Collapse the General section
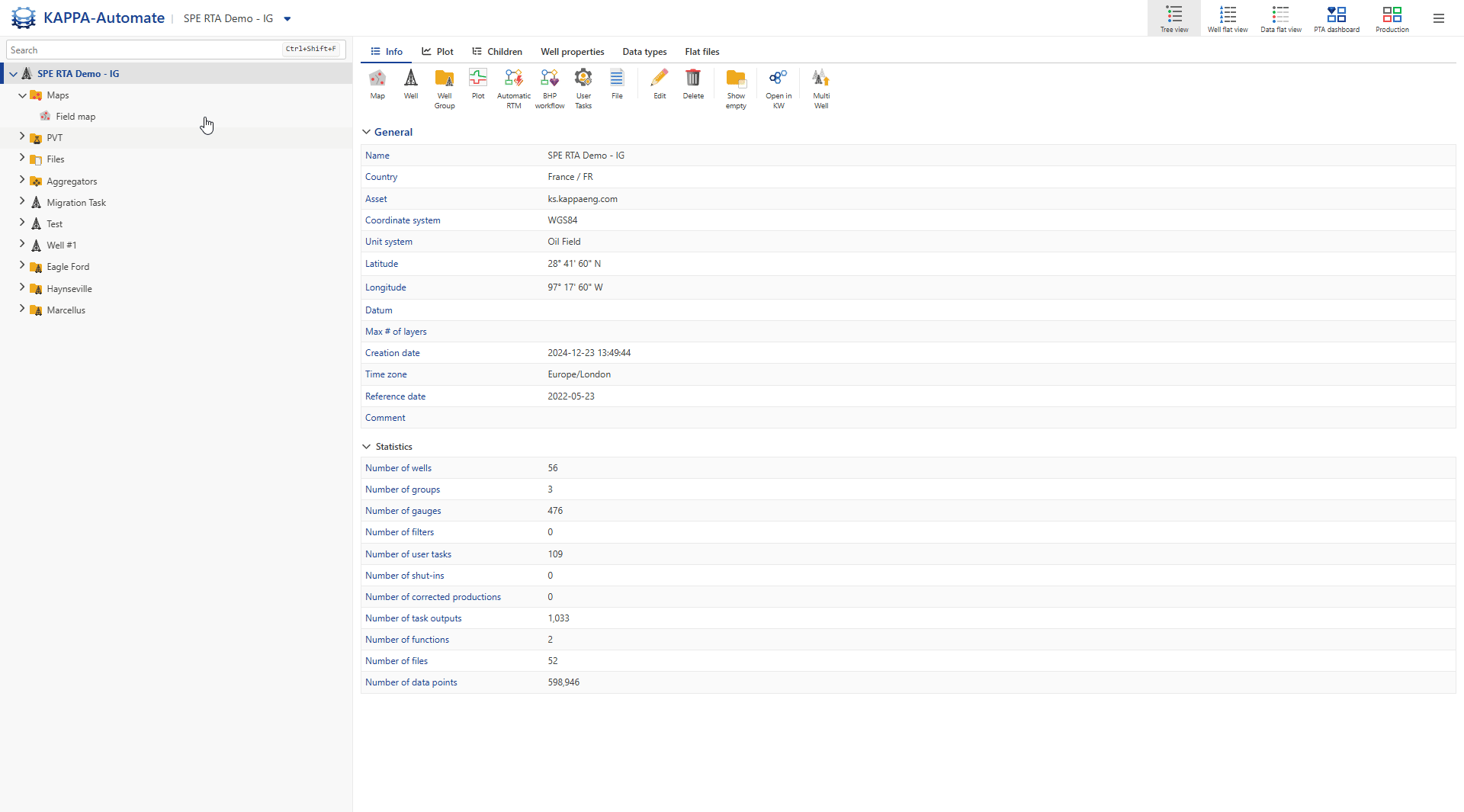 [366, 132]
